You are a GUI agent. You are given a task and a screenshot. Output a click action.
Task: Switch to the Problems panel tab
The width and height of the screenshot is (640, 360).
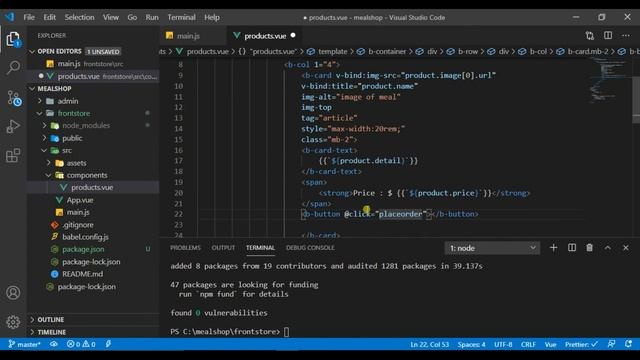tap(185, 248)
